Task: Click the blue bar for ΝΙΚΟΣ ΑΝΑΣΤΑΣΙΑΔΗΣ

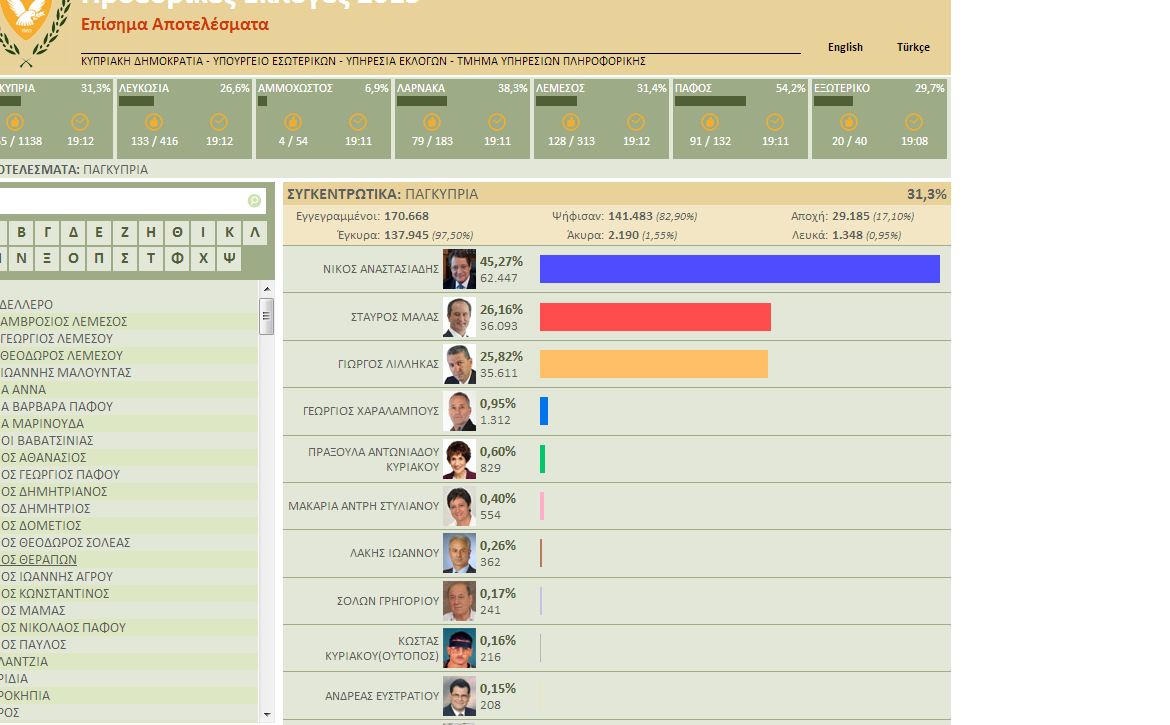Action: pyautogui.click(x=739, y=269)
